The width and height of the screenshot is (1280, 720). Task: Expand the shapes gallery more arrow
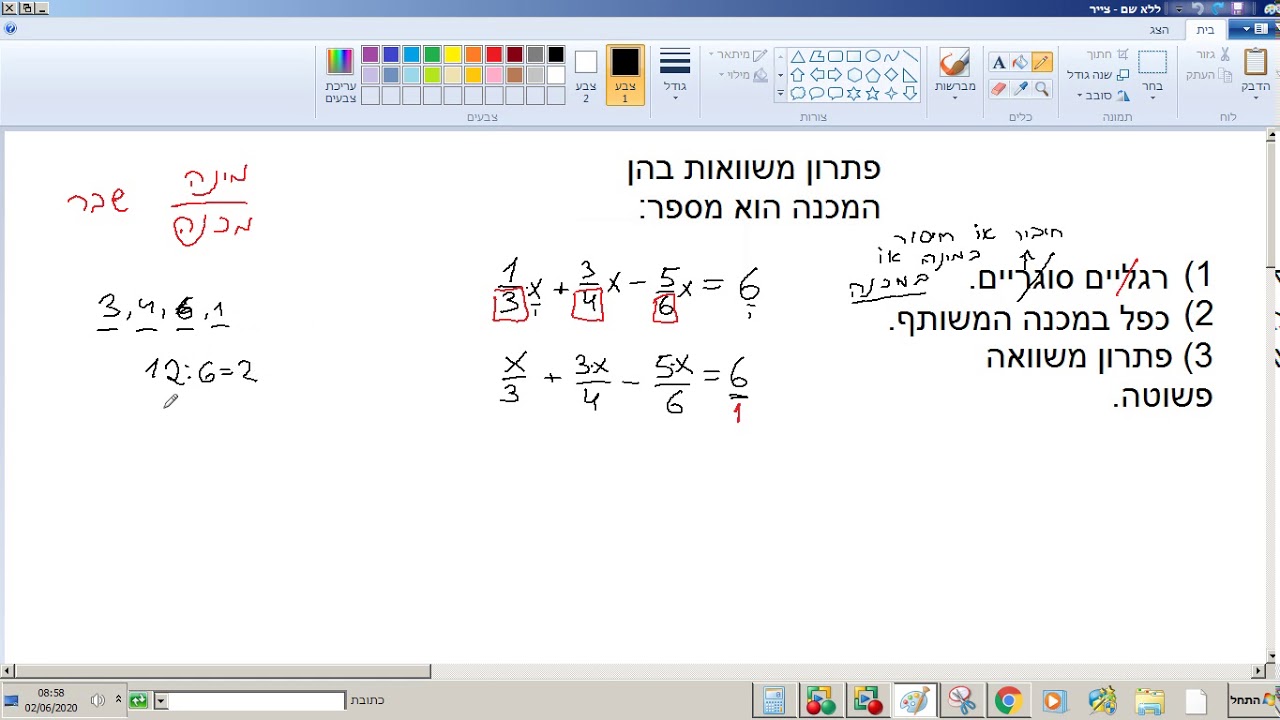tap(780, 93)
